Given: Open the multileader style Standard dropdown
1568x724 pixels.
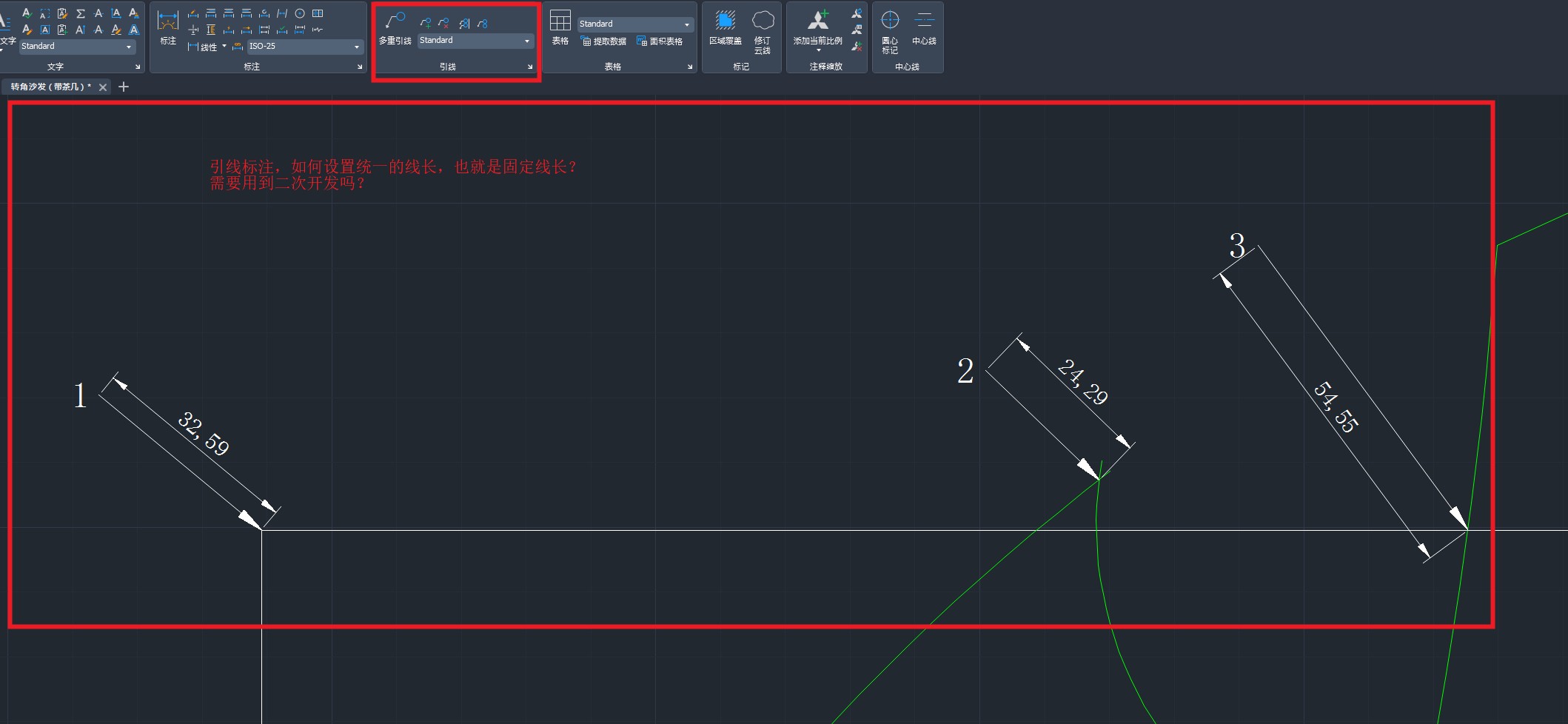Looking at the screenshot, I should (475, 41).
